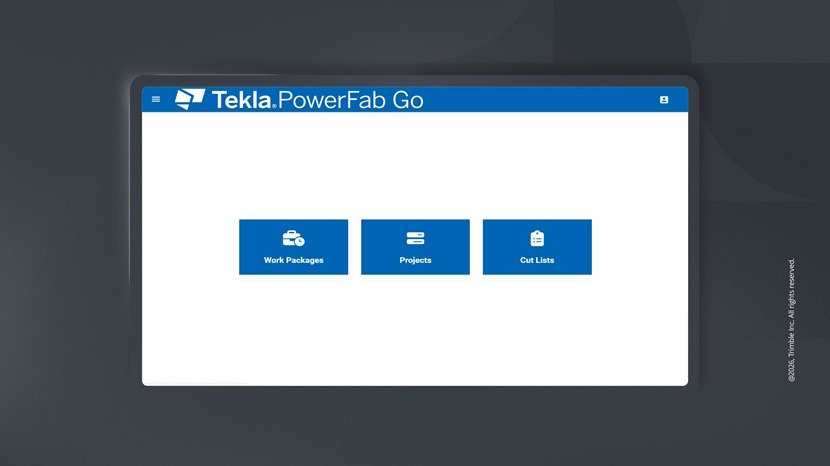Click the dark area beneath the tablet frame
Screen dimensions: 830x466
pos(415,430)
